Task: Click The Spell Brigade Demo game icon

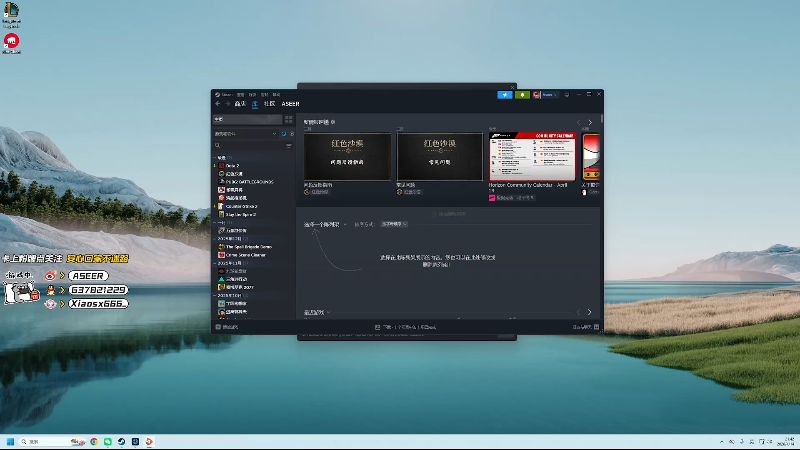Action: click(x=221, y=246)
